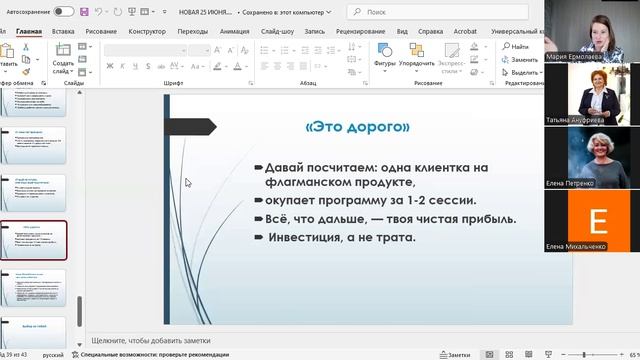Open the Acrobat tab
640x360 pixels.
(x=465, y=31)
